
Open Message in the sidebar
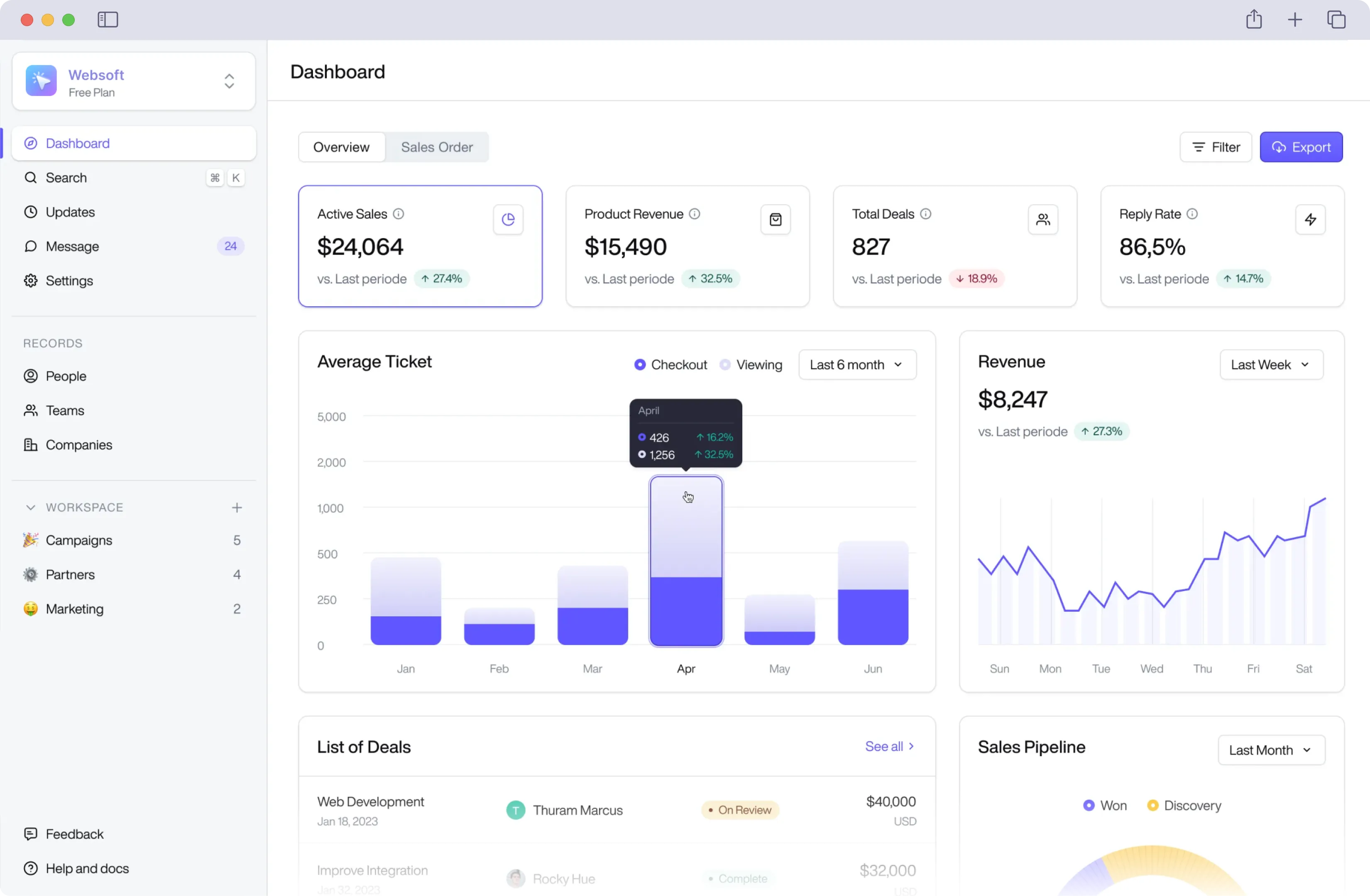pyautogui.click(x=134, y=246)
